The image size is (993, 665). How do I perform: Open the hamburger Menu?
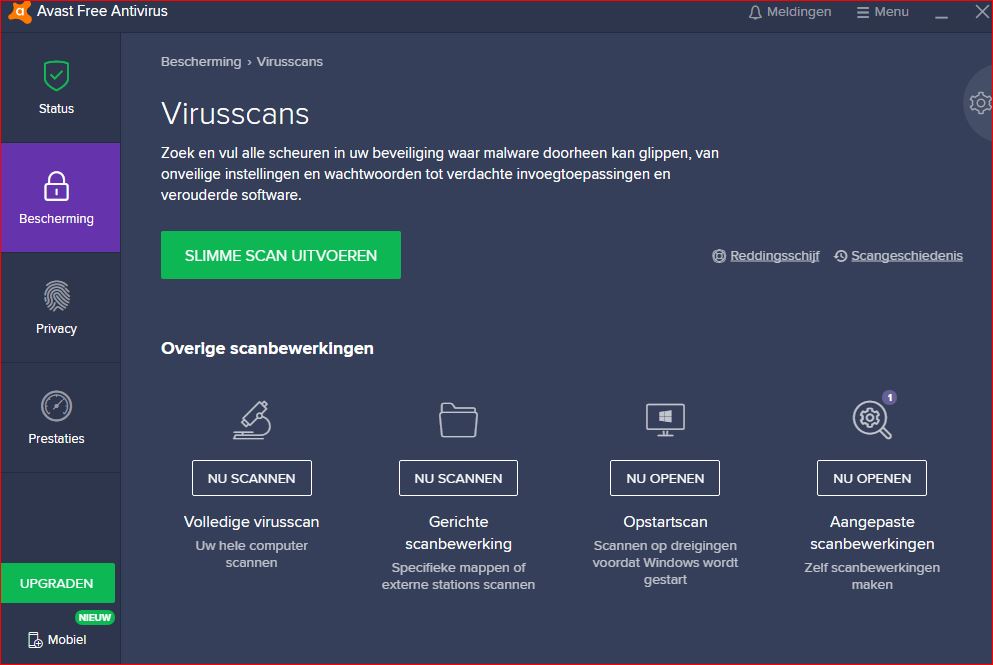[883, 12]
